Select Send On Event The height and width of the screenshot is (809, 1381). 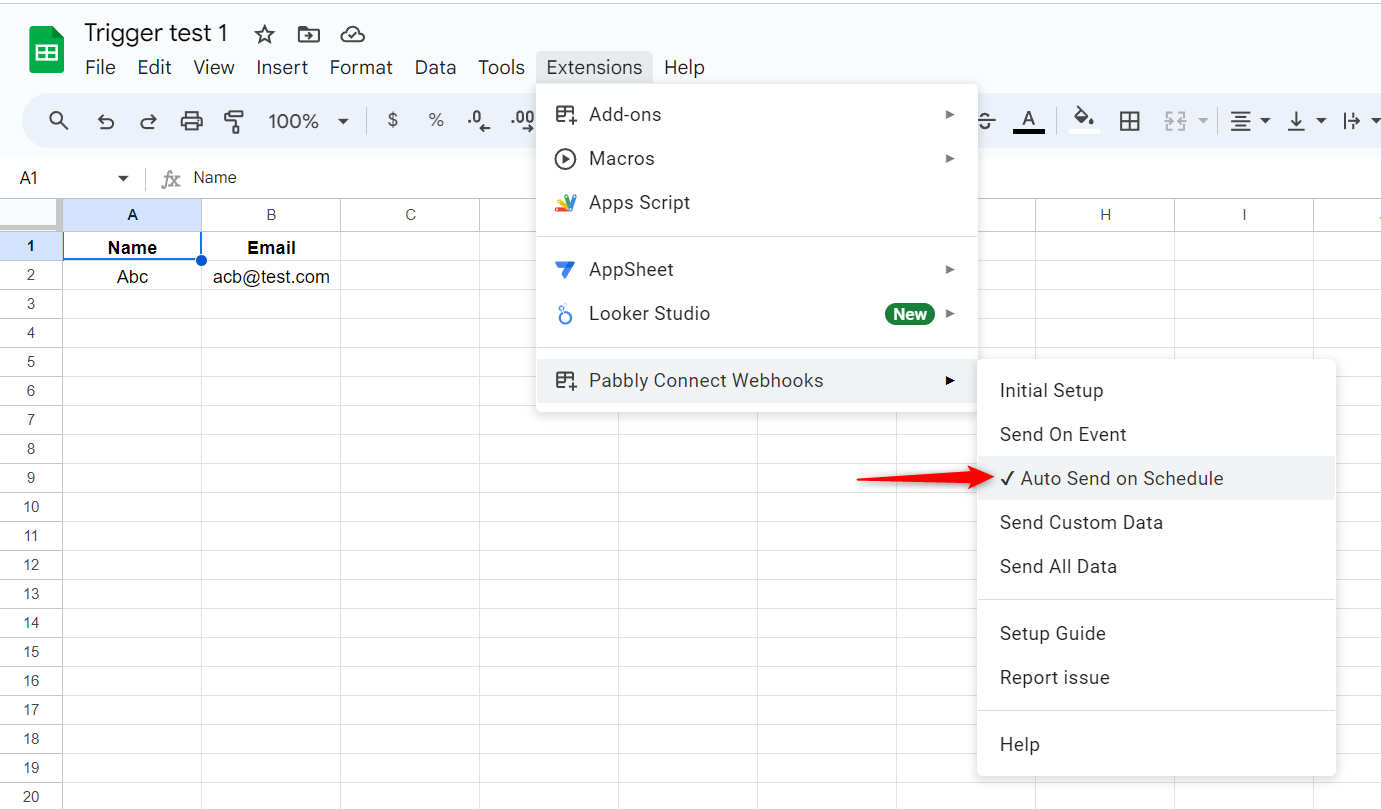1156,435
